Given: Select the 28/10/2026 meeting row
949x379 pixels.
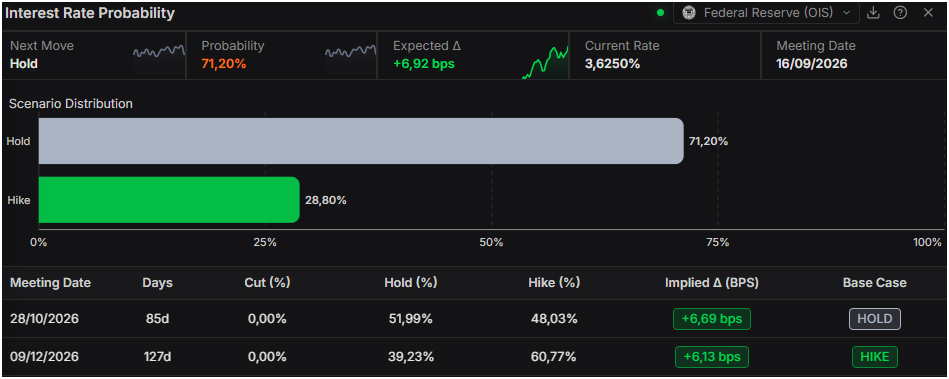Looking at the screenshot, I should (x=474, y=319).
